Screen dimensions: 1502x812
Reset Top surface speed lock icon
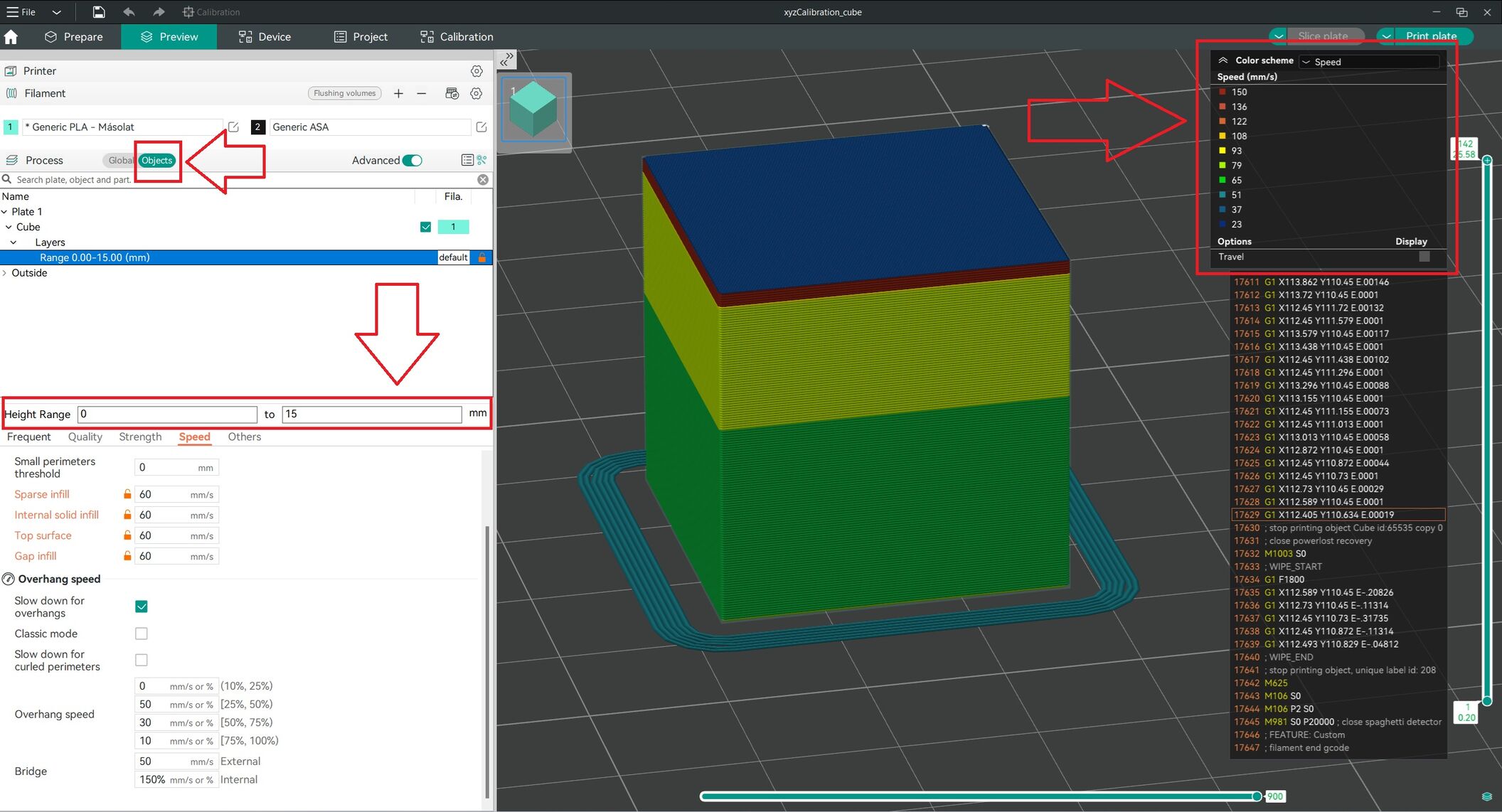[127, 535]
